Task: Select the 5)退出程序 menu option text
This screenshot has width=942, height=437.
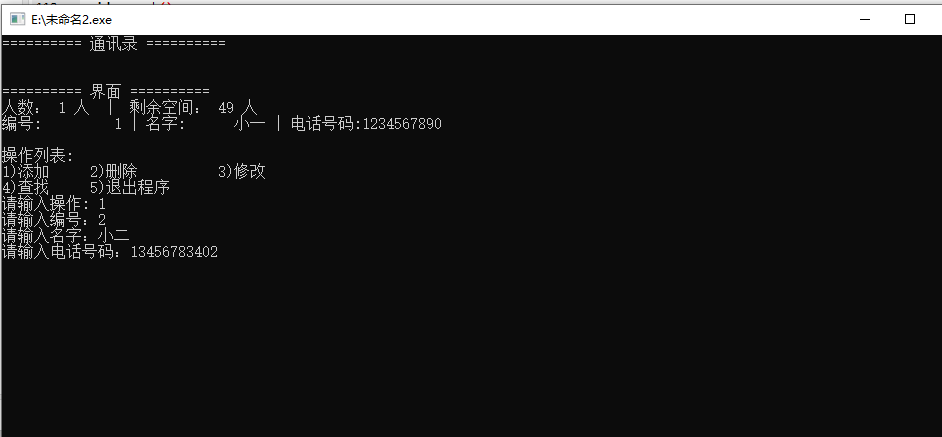Action: (x=130, y=188)
